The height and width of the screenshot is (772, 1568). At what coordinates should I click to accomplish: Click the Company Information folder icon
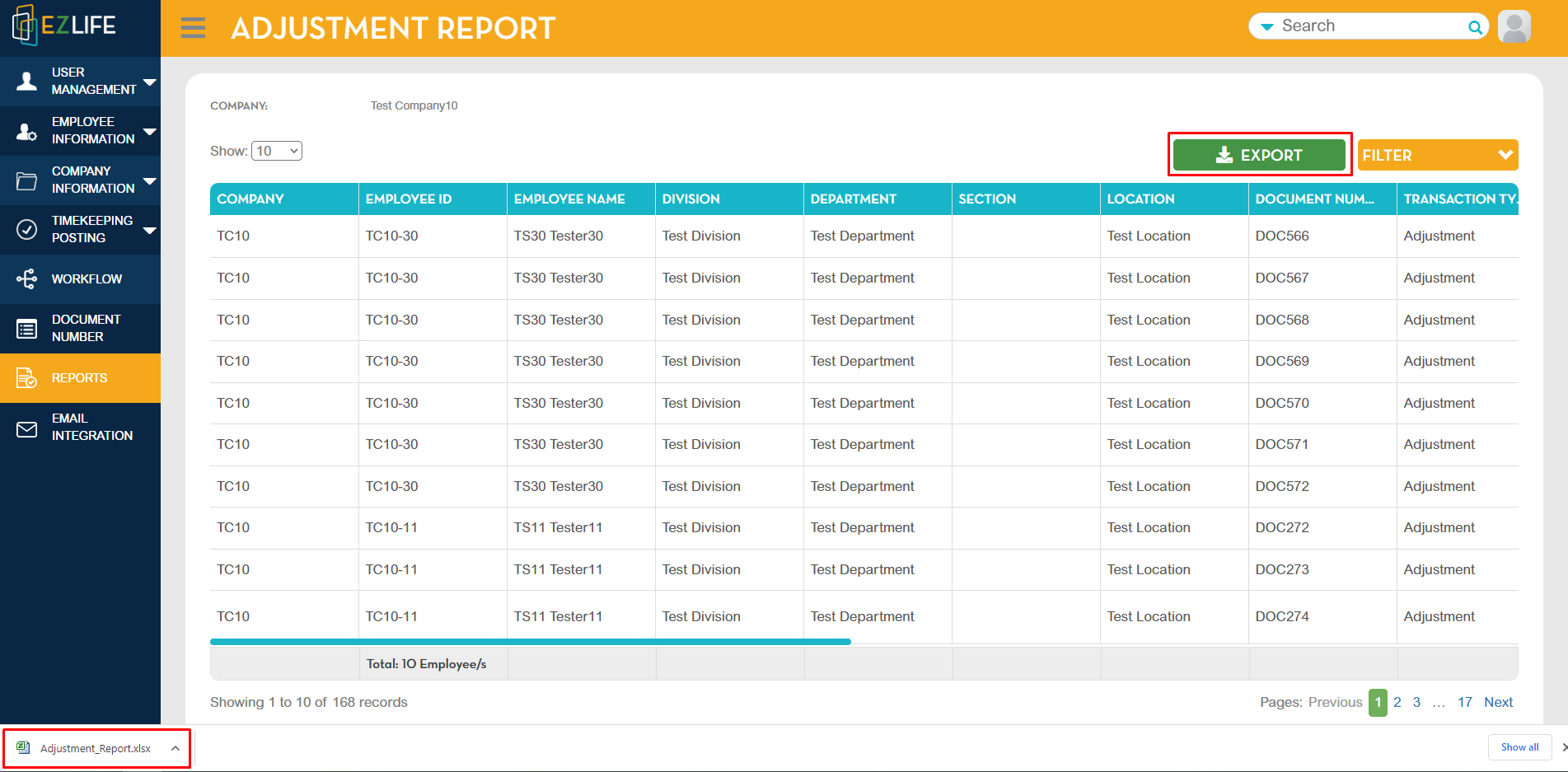click(26, 180)
